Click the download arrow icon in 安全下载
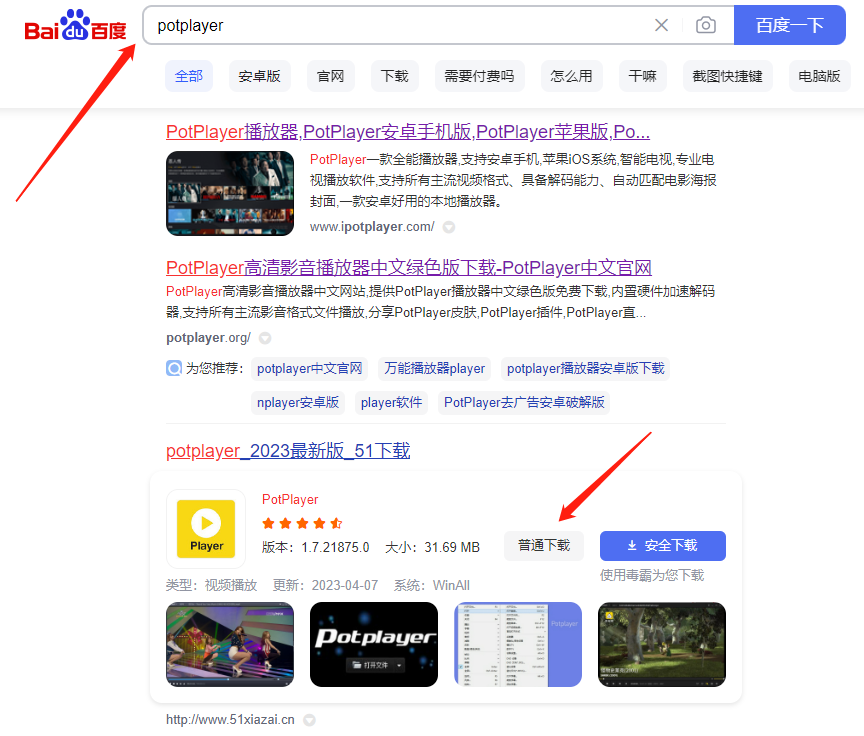The width and height of the screenshot is (864, 736). (x=630, y=545)
